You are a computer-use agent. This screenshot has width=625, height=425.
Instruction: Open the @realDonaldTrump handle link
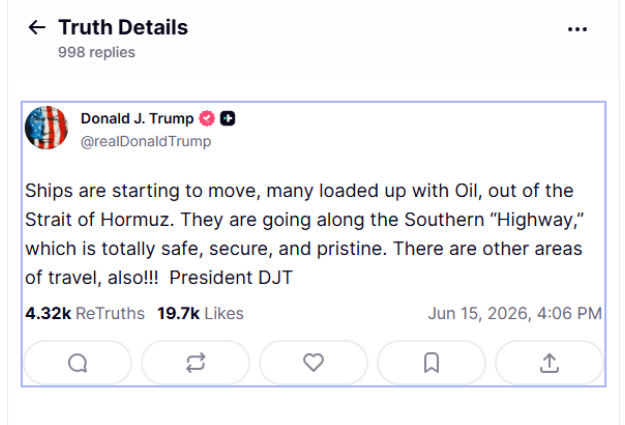(x=146, y=142)
